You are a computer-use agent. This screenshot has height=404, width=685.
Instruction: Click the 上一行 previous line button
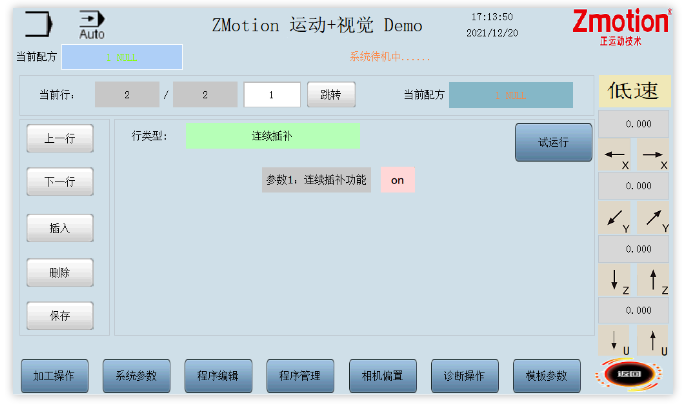pyautogui.click(x=60, y=138)
